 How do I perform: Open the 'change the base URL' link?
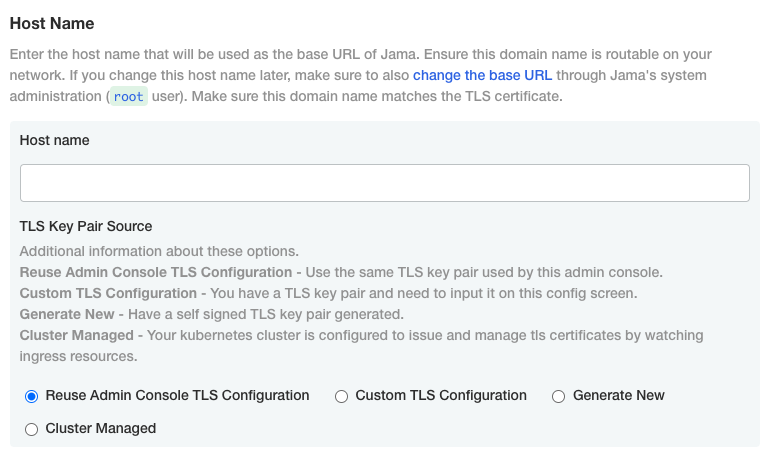coord(482,75)
